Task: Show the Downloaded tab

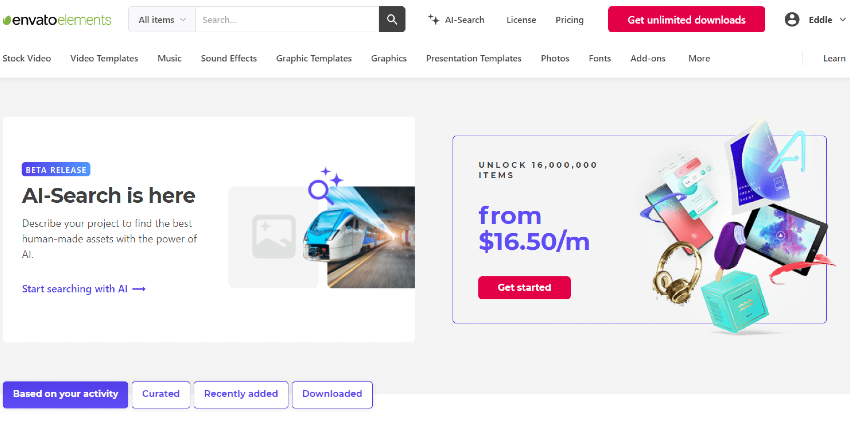Action: [332, 394]
